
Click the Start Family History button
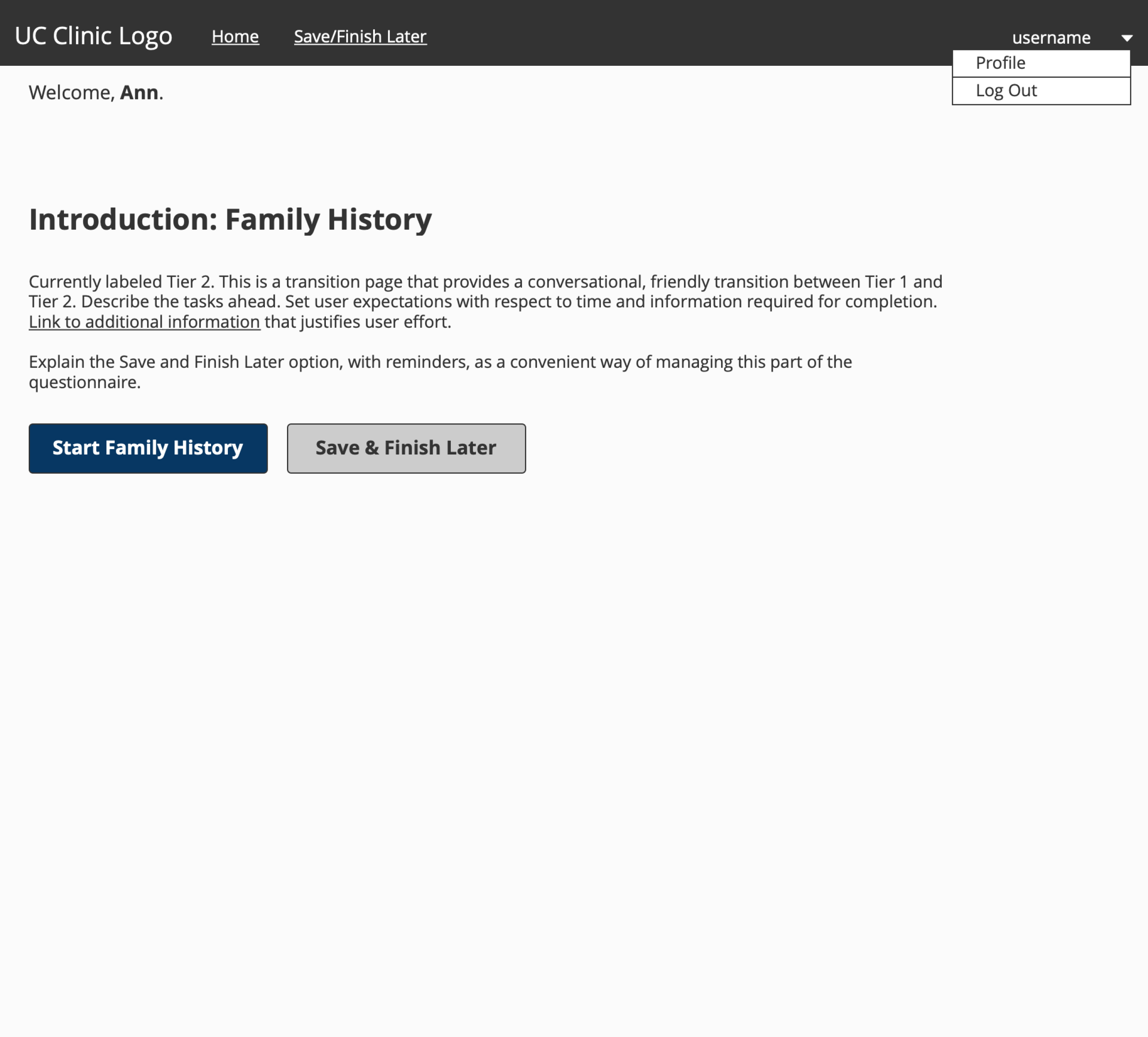(x=148, y=448)
